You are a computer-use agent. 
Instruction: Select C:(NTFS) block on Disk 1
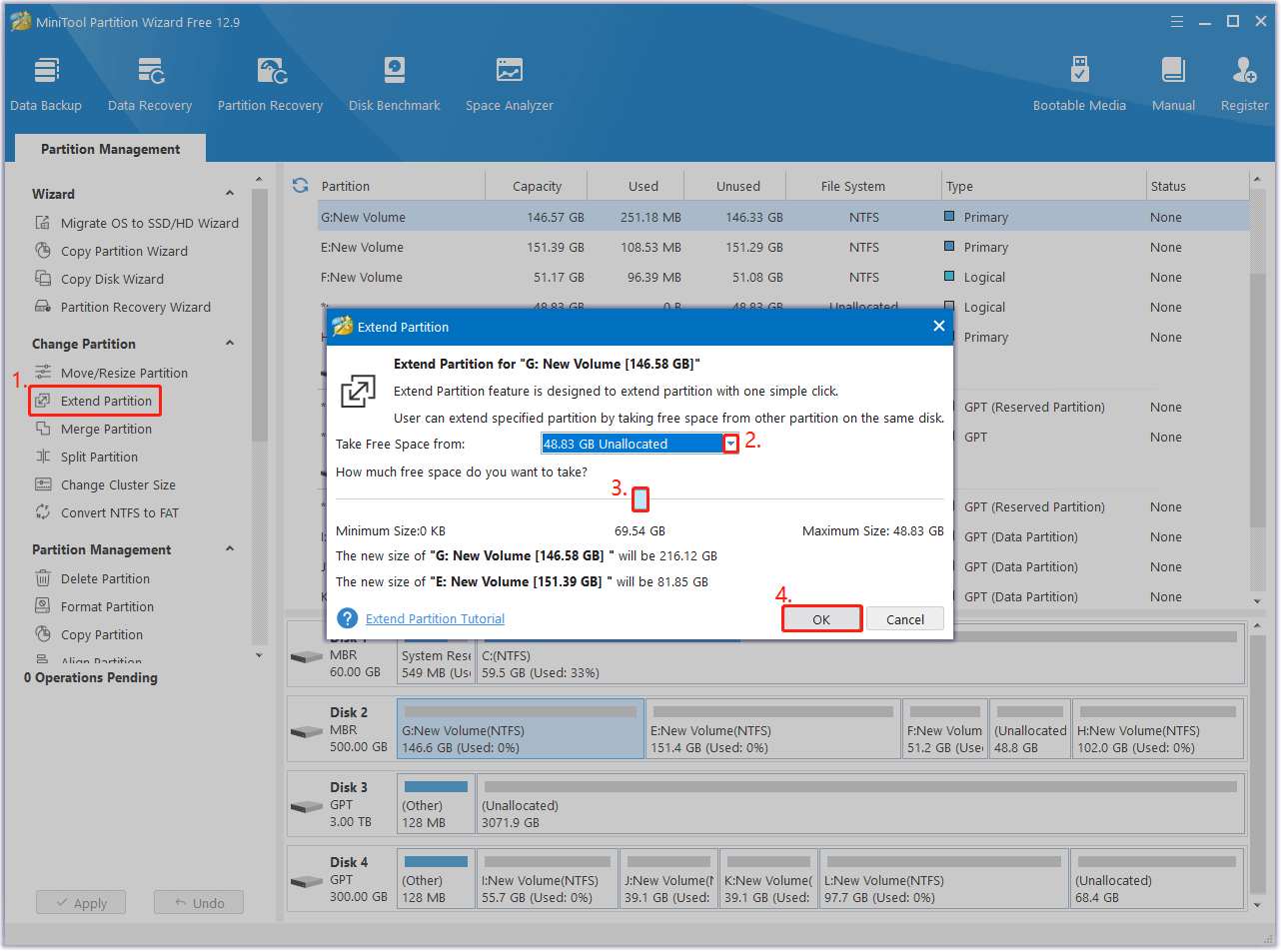861,654
